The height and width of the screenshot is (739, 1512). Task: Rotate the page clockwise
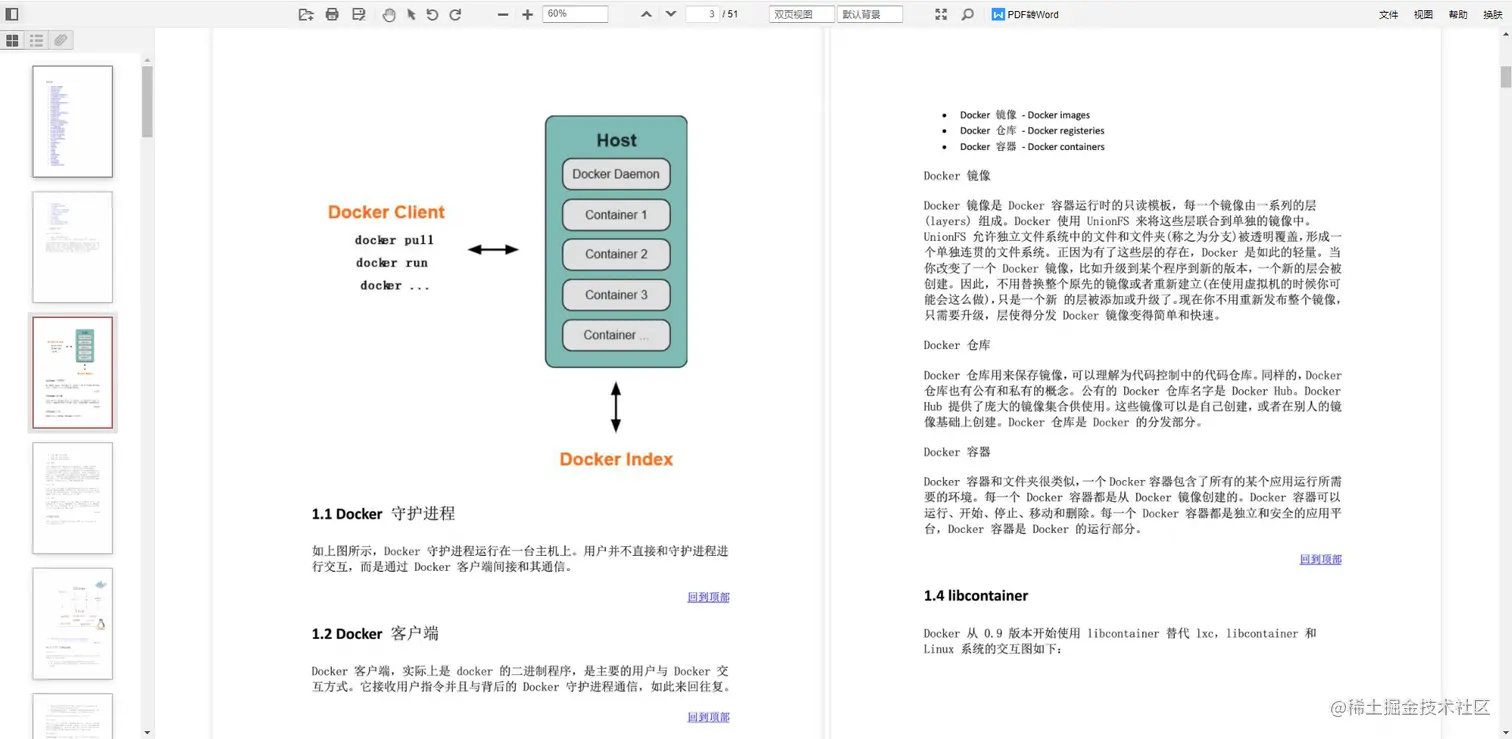[455, 14]
